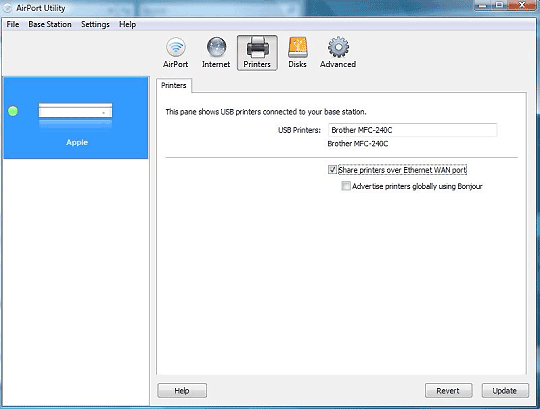This screenshot has width=540, height=409.
Task: Click the green status indicator light
Action: 13,111
